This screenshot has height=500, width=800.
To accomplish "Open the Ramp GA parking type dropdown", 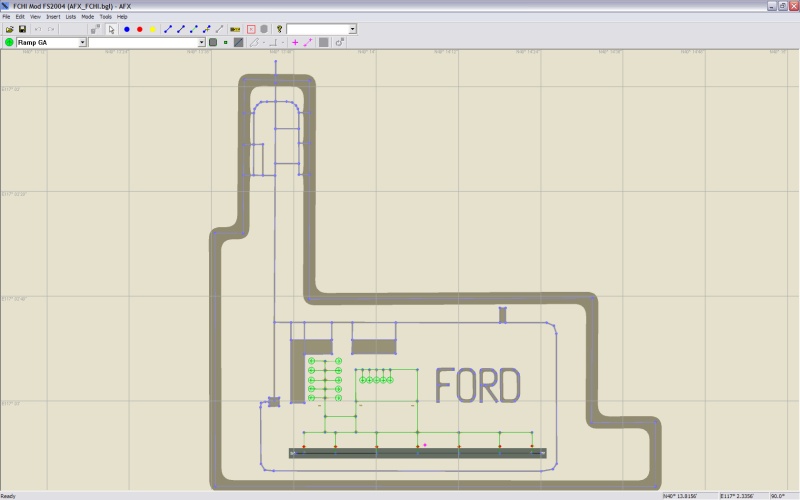I will pos(82,42).
